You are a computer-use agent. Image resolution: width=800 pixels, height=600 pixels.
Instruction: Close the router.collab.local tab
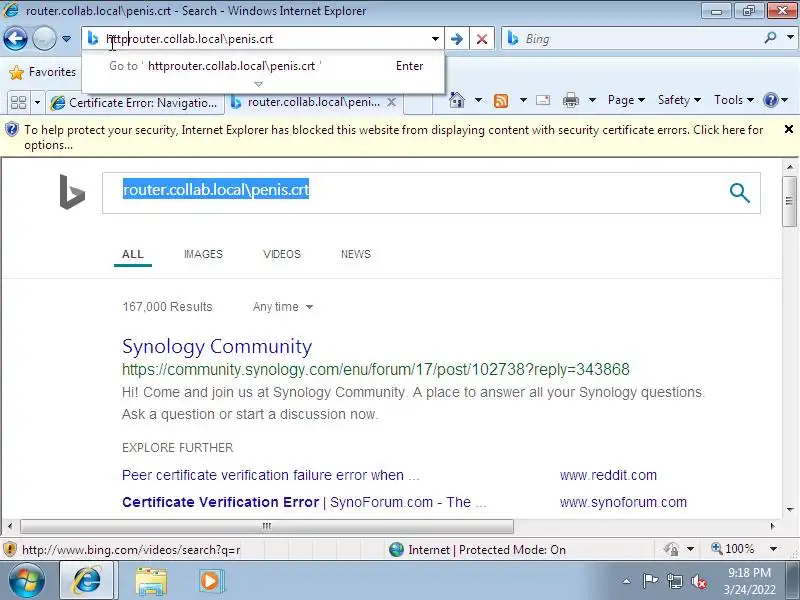[x=391, y=102]
